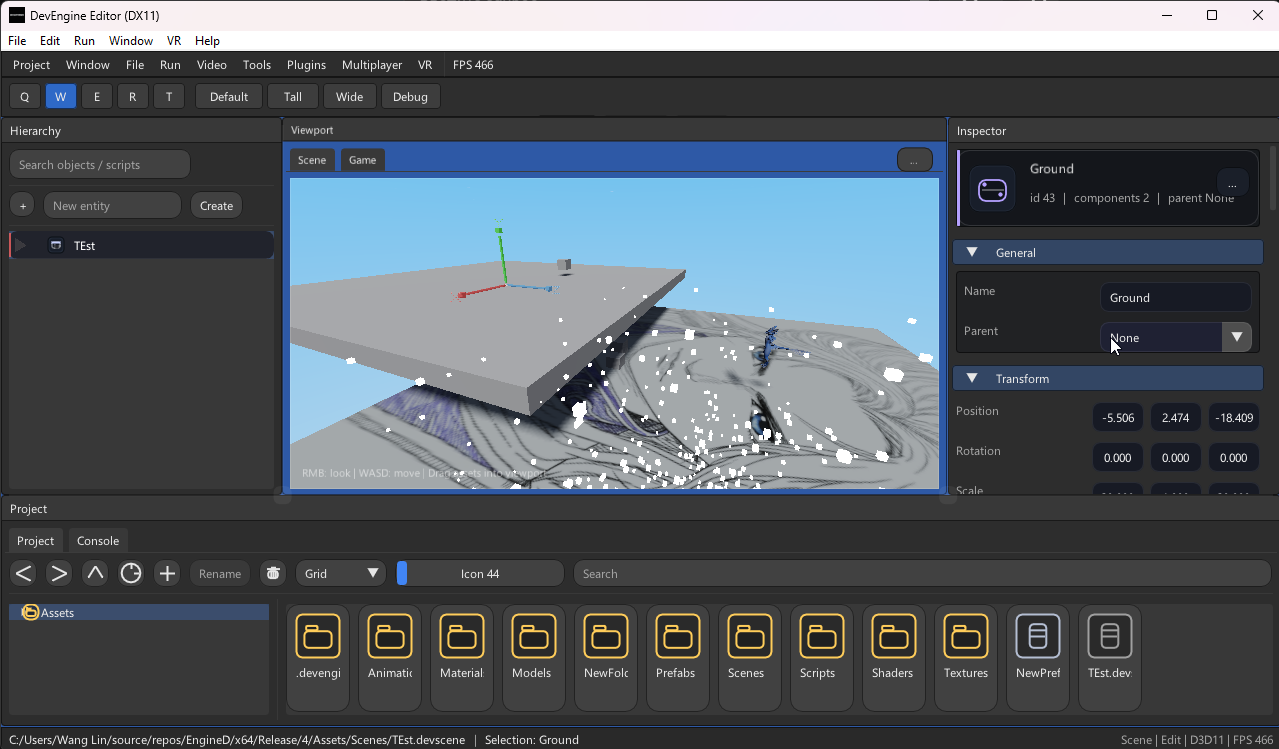Edit Position X value -5.506

1117,417
